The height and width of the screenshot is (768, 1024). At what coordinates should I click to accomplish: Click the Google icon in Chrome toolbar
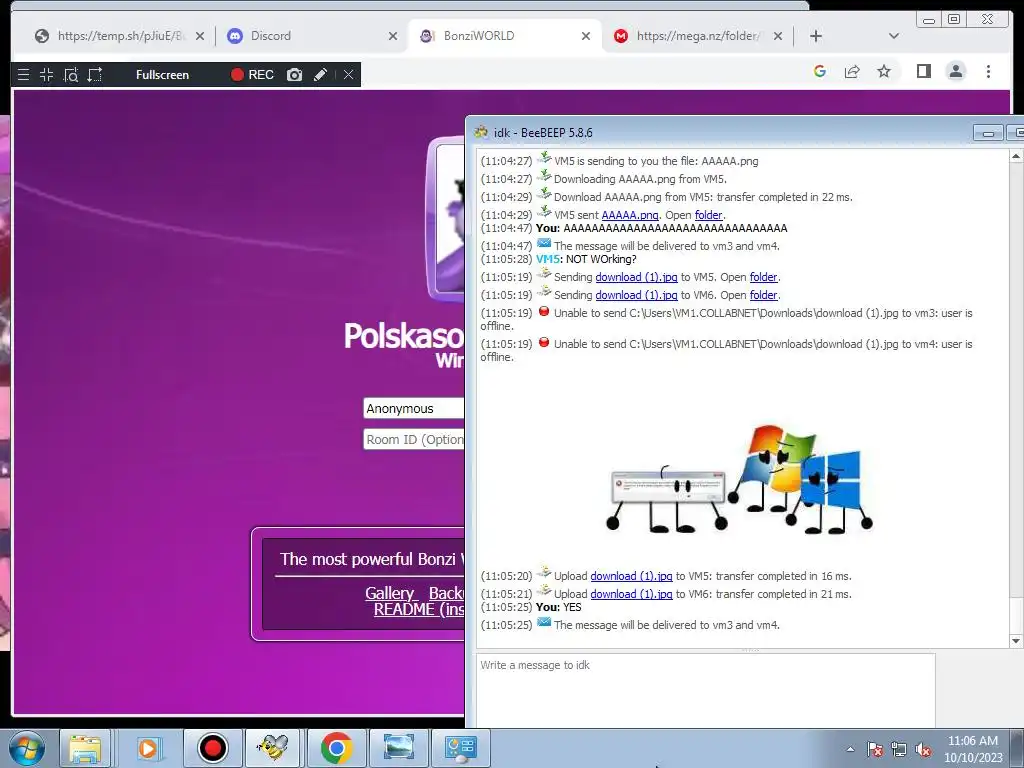[x=820, y=71]
